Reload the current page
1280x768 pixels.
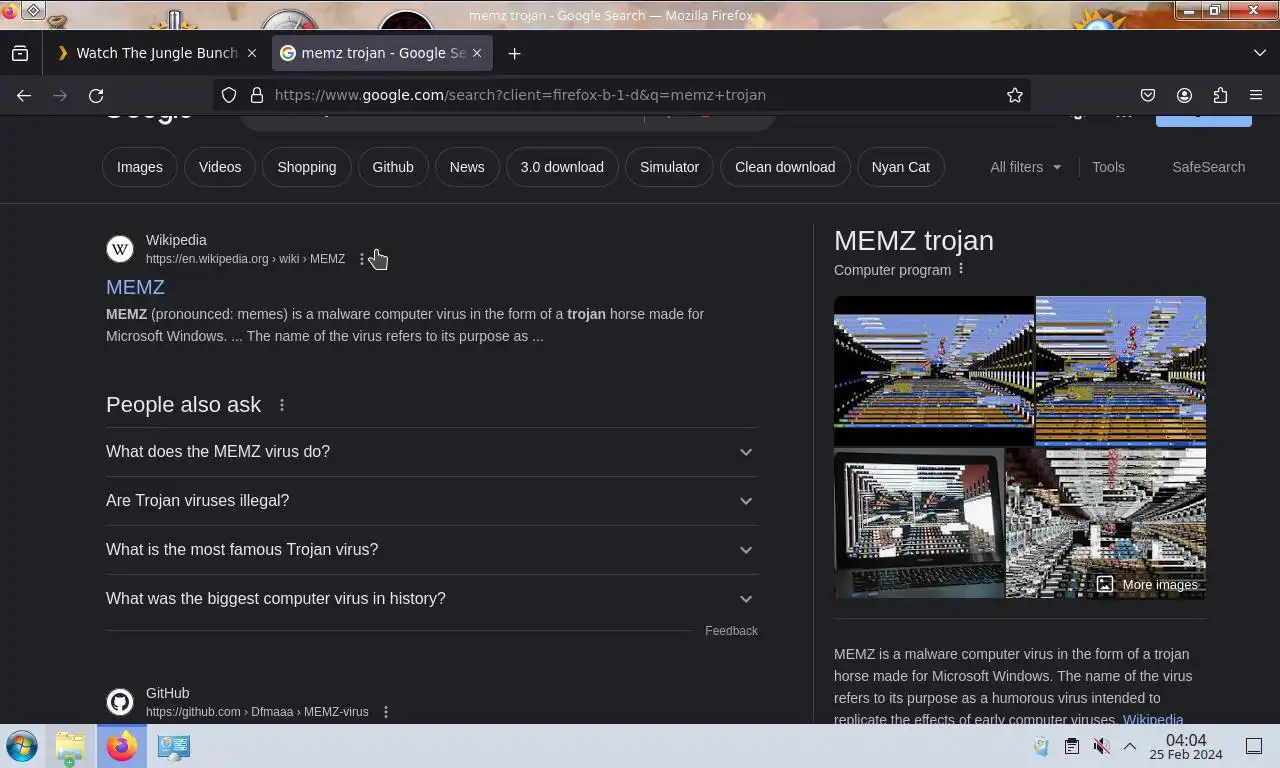[x=96, y=95]
